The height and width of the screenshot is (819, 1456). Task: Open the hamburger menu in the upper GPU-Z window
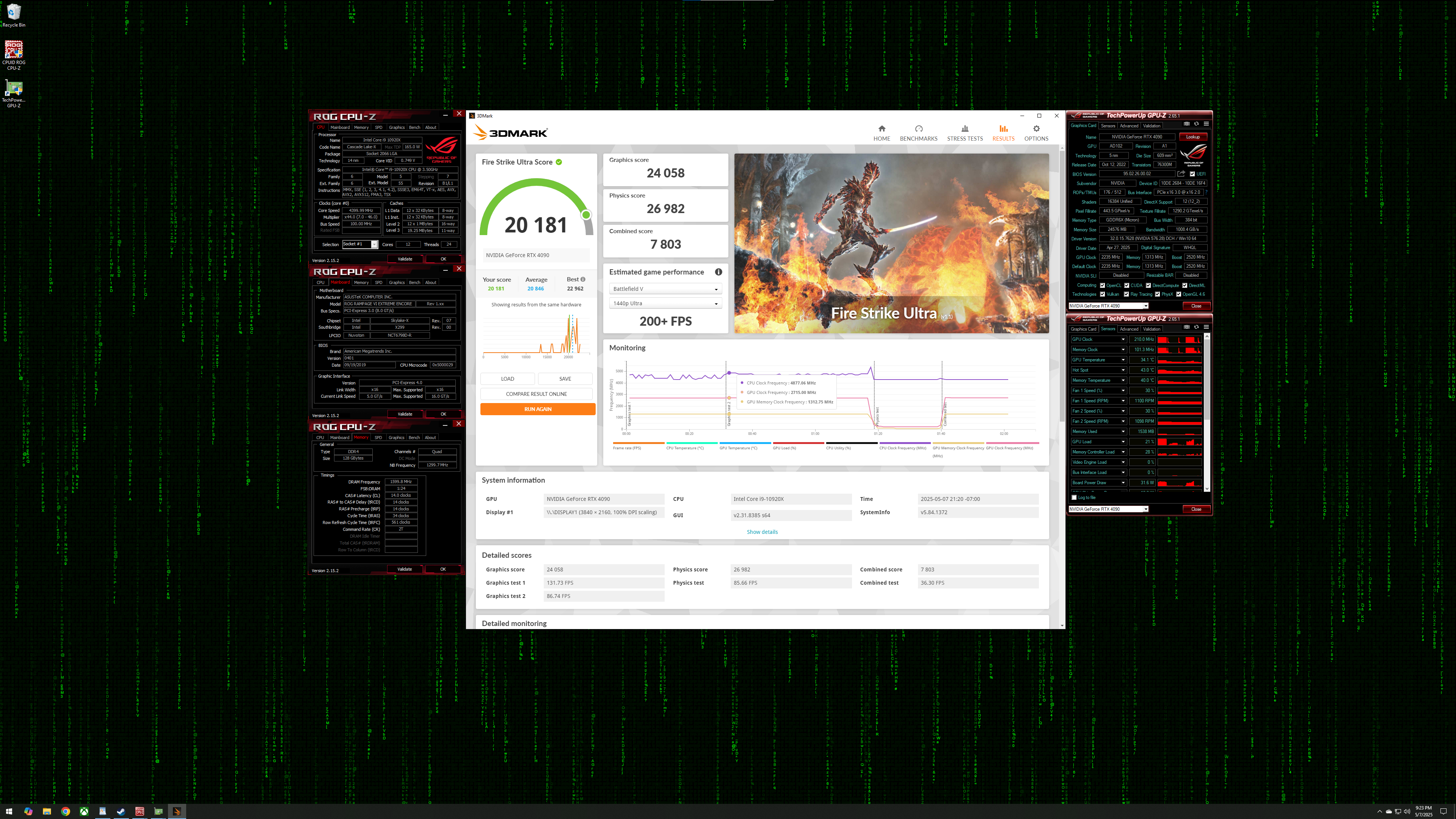(1206, 124)
